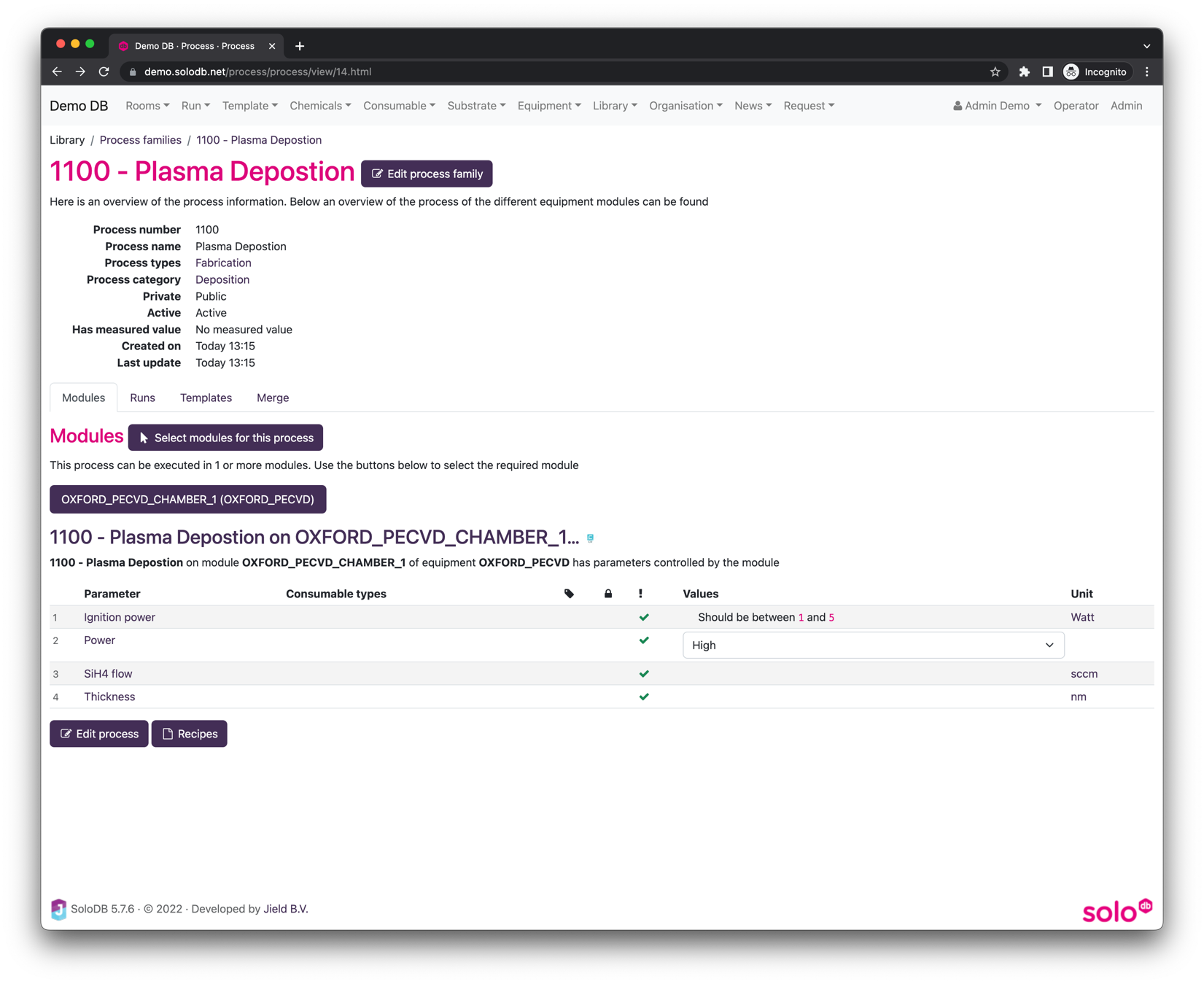Screen dimensions: 1204x984
Task: Go back using browser back arrow
Action: [57, 71]
